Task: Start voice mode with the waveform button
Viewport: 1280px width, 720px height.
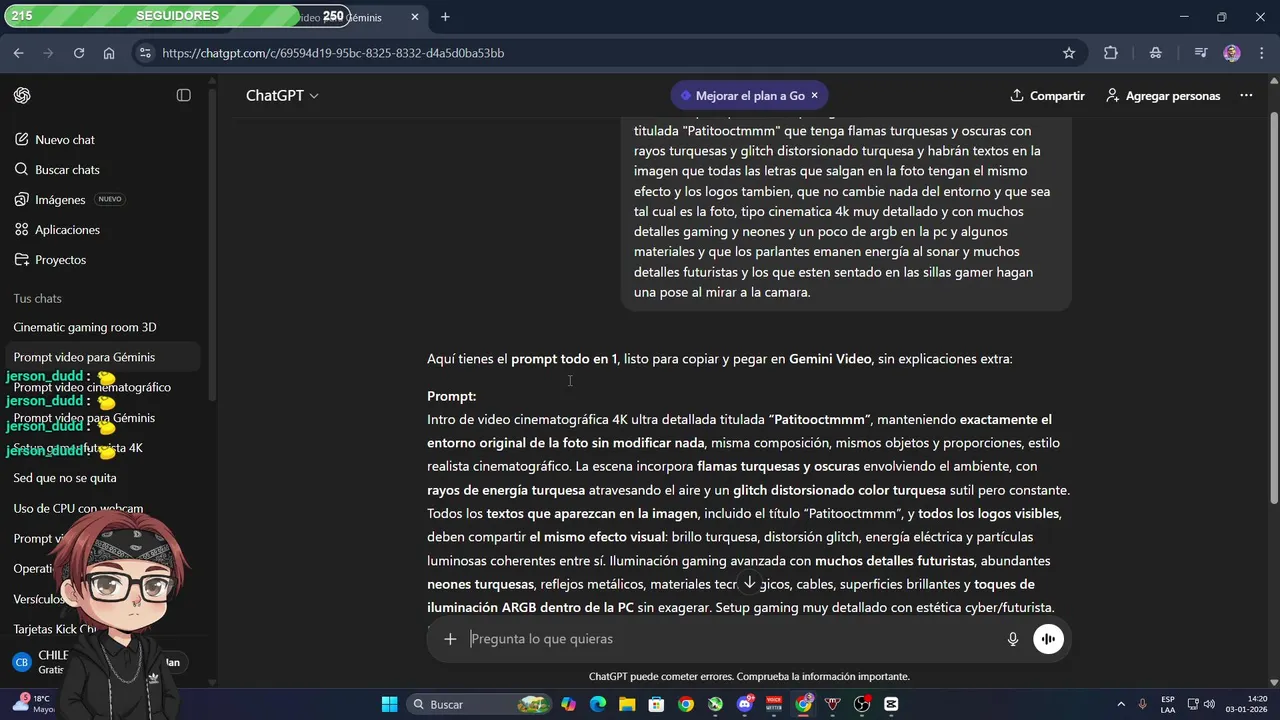Action: coord(1048,639)
